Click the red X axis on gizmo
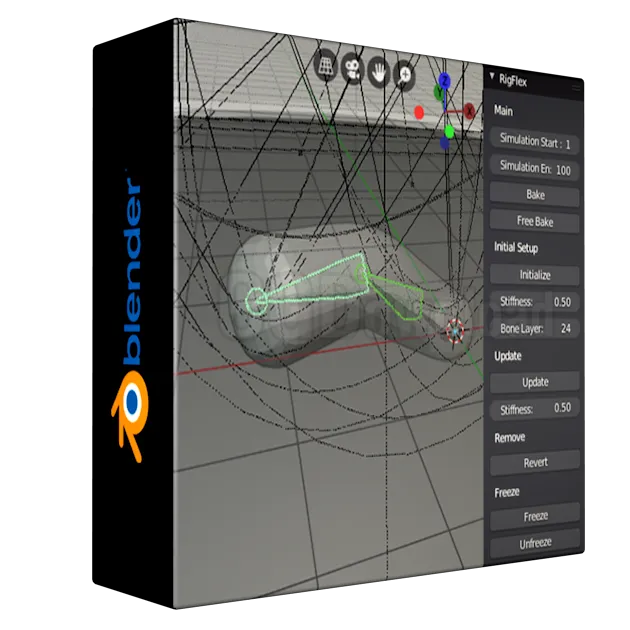Viewport: 630px width, 630px height. click(470, 111)
